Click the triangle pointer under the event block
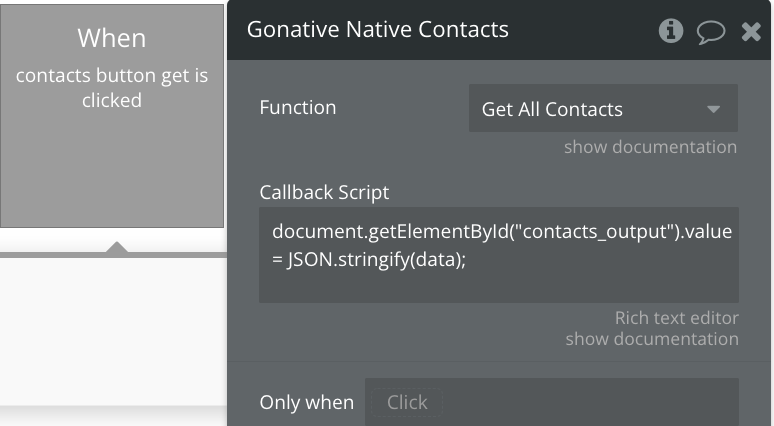Image resolution: width=774 pixels, height=426 pixels. [x=116, y=247]
